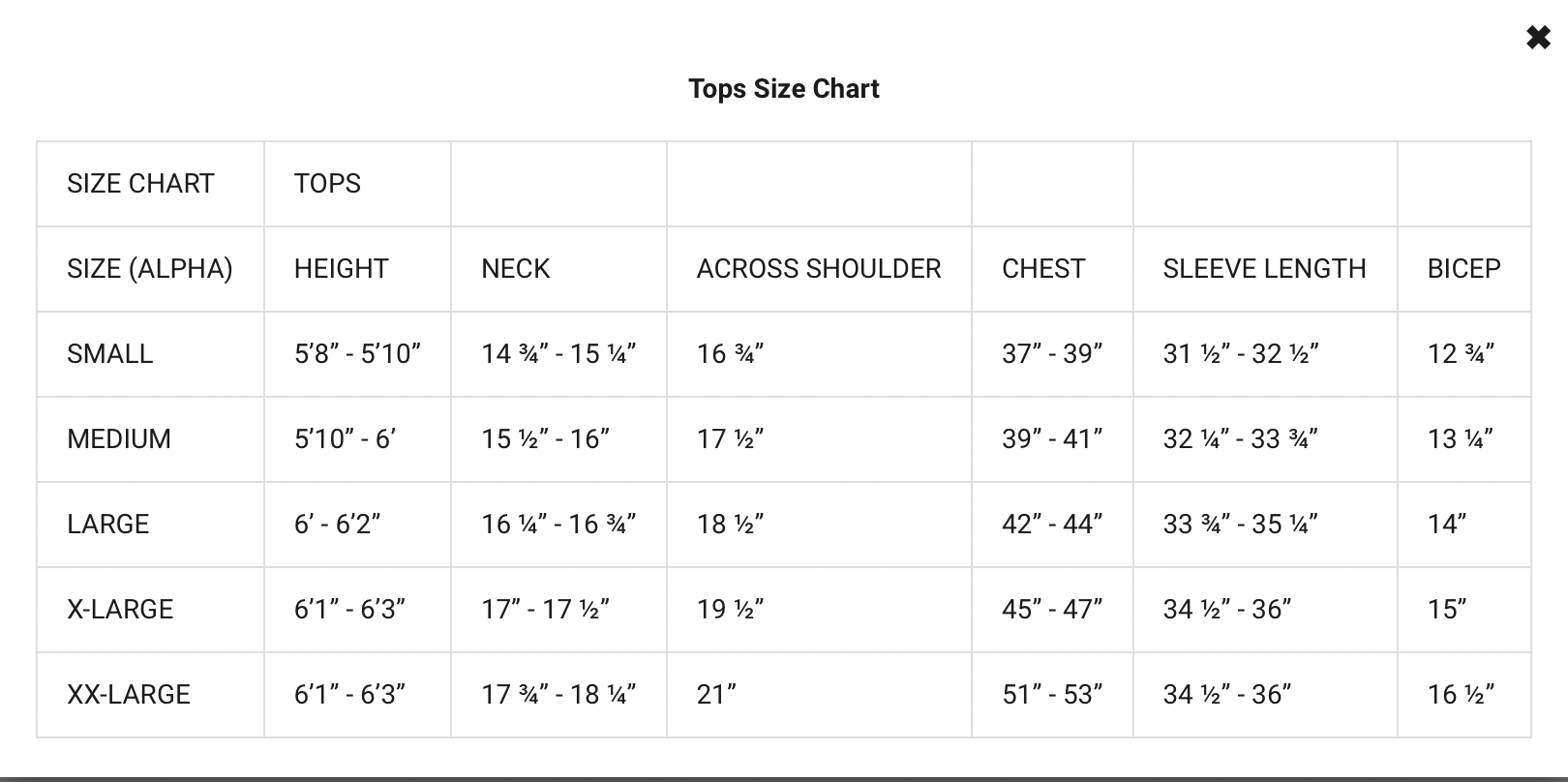
Task: Select the X-LARGE size row label
Action: click(120, 609)
